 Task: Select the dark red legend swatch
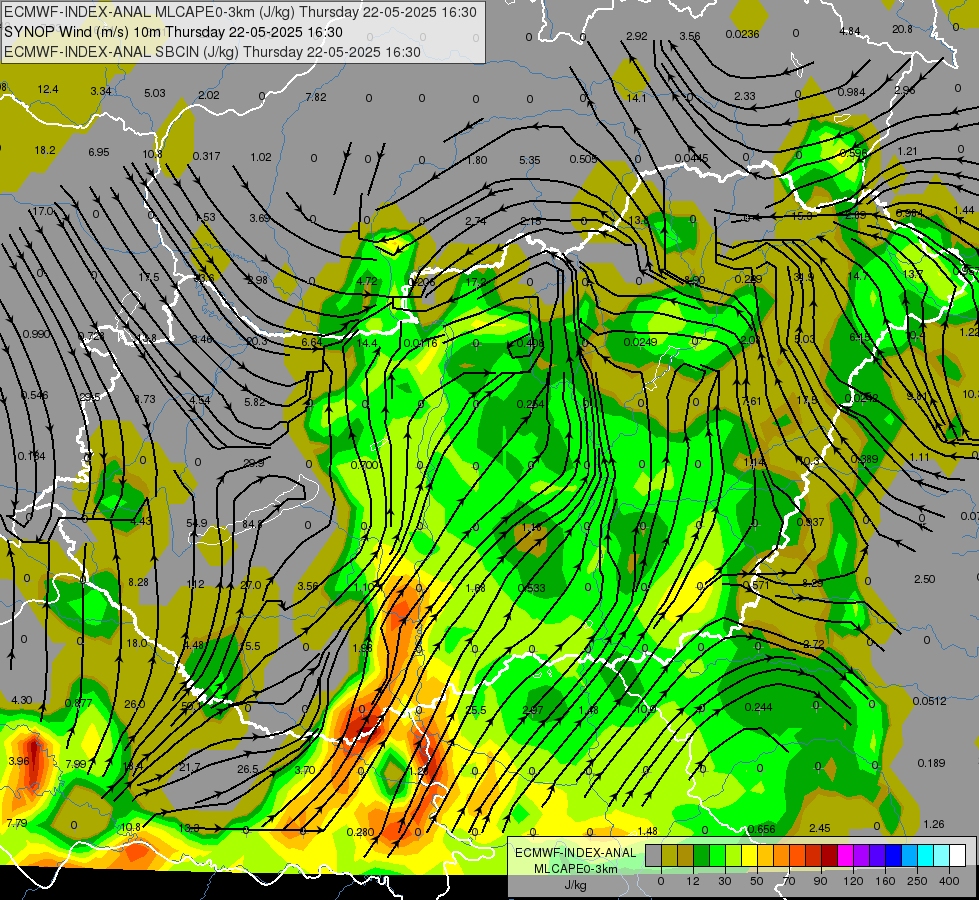click(x=829, y=855)
